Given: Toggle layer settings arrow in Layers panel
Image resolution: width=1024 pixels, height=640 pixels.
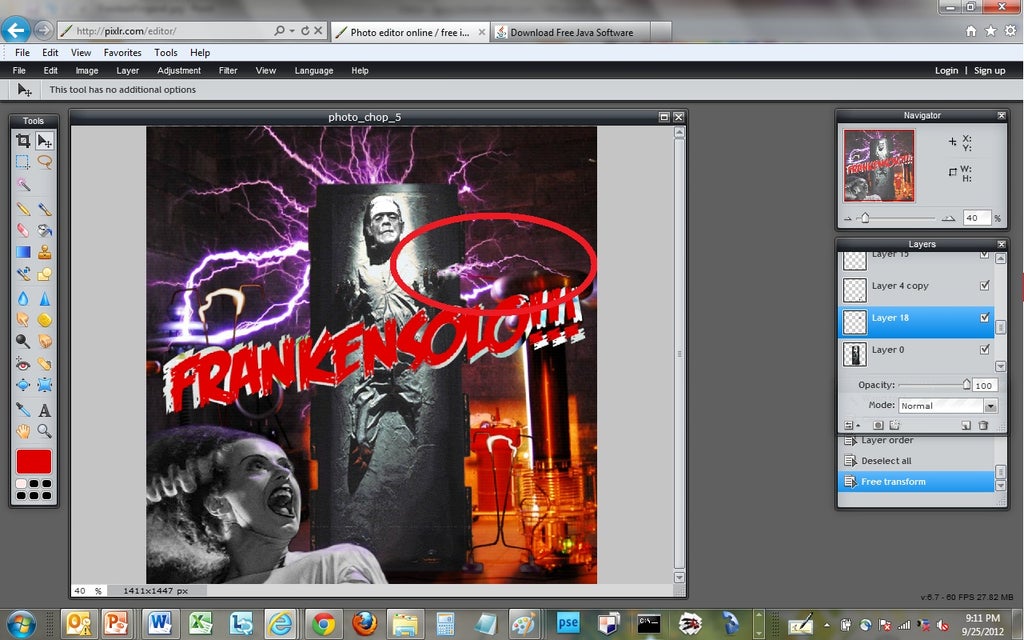Looking at the screenshot, I should 851,425.
